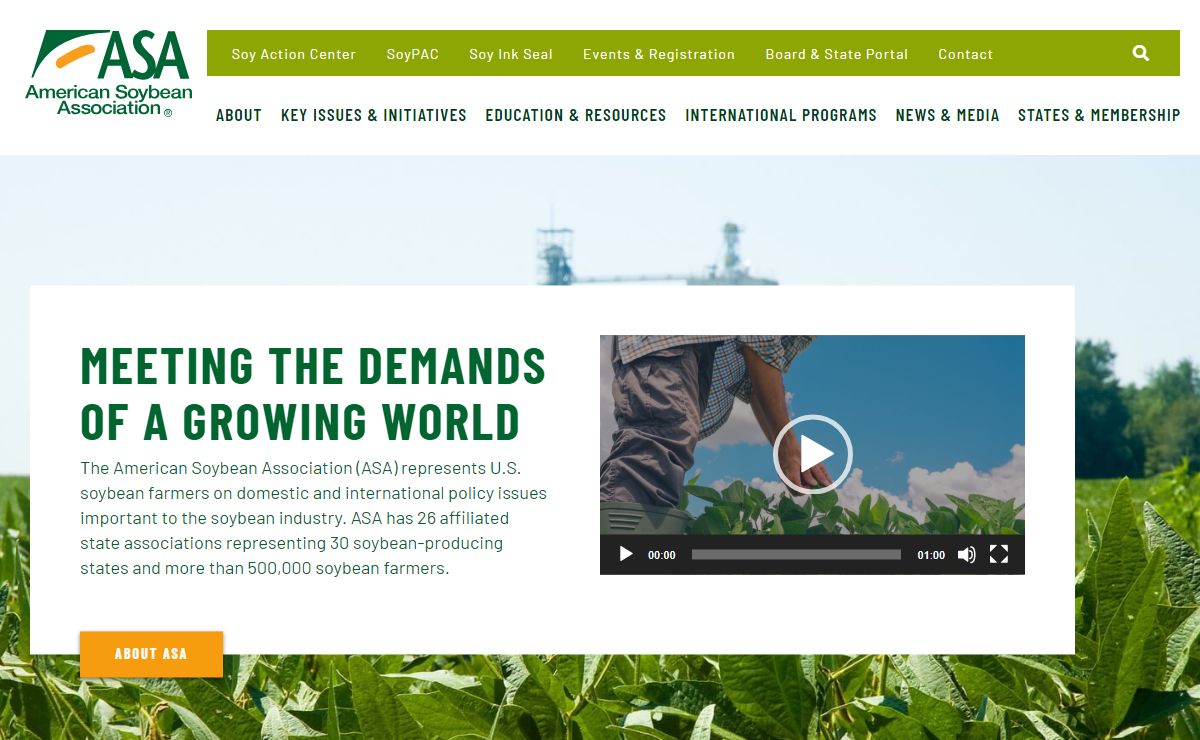
Task: Open International Programs menu
Action: point(781,115)
